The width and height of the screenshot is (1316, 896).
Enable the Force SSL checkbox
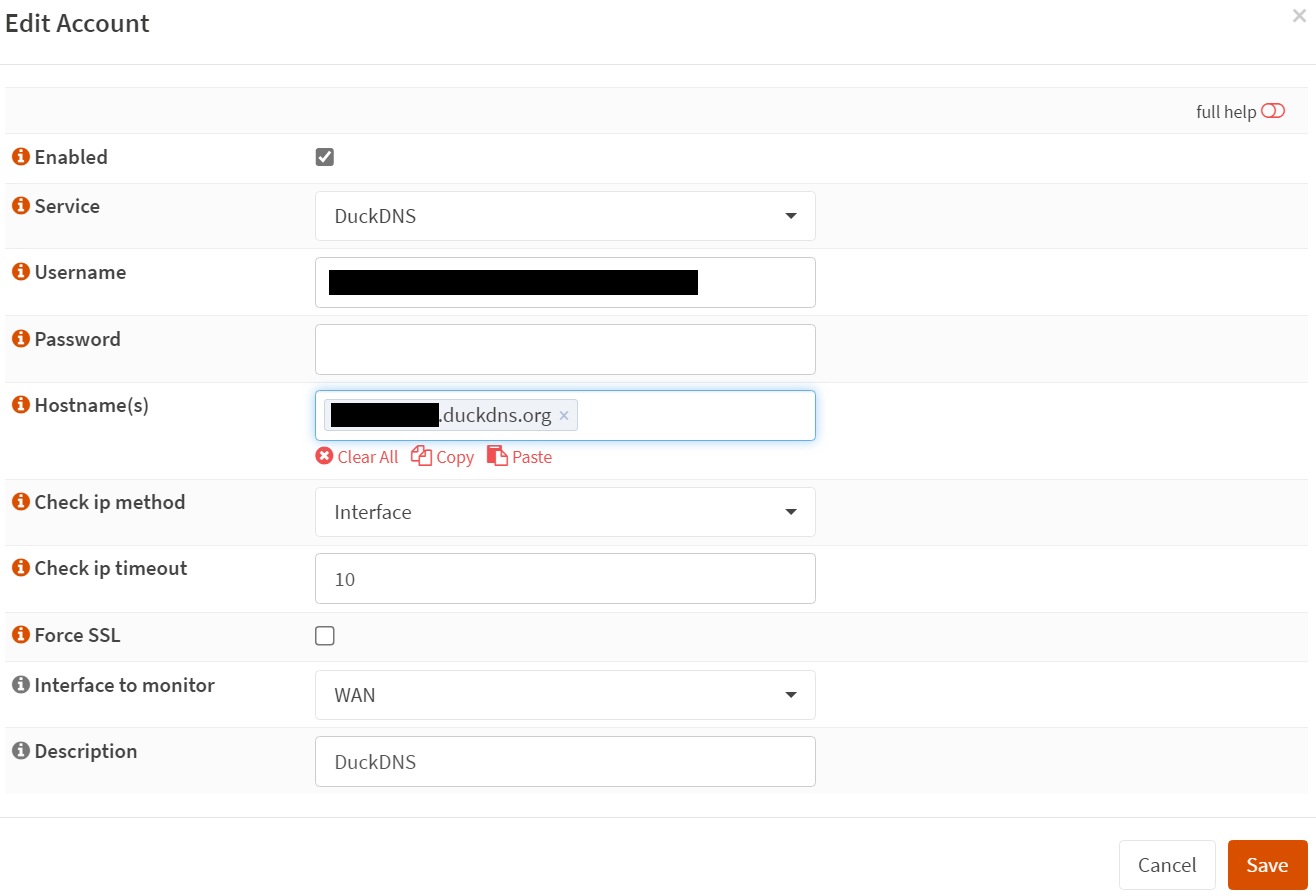(324, 635)
